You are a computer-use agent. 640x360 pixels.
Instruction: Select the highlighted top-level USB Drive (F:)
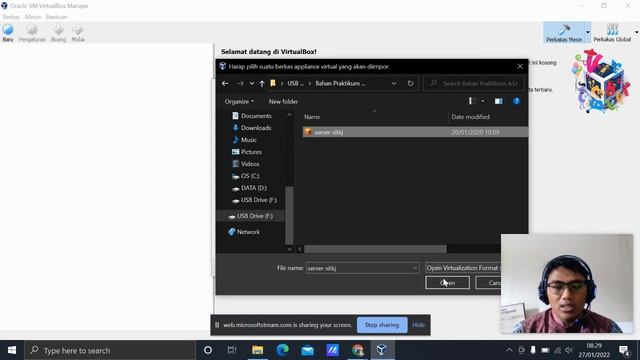pos(251,216)
